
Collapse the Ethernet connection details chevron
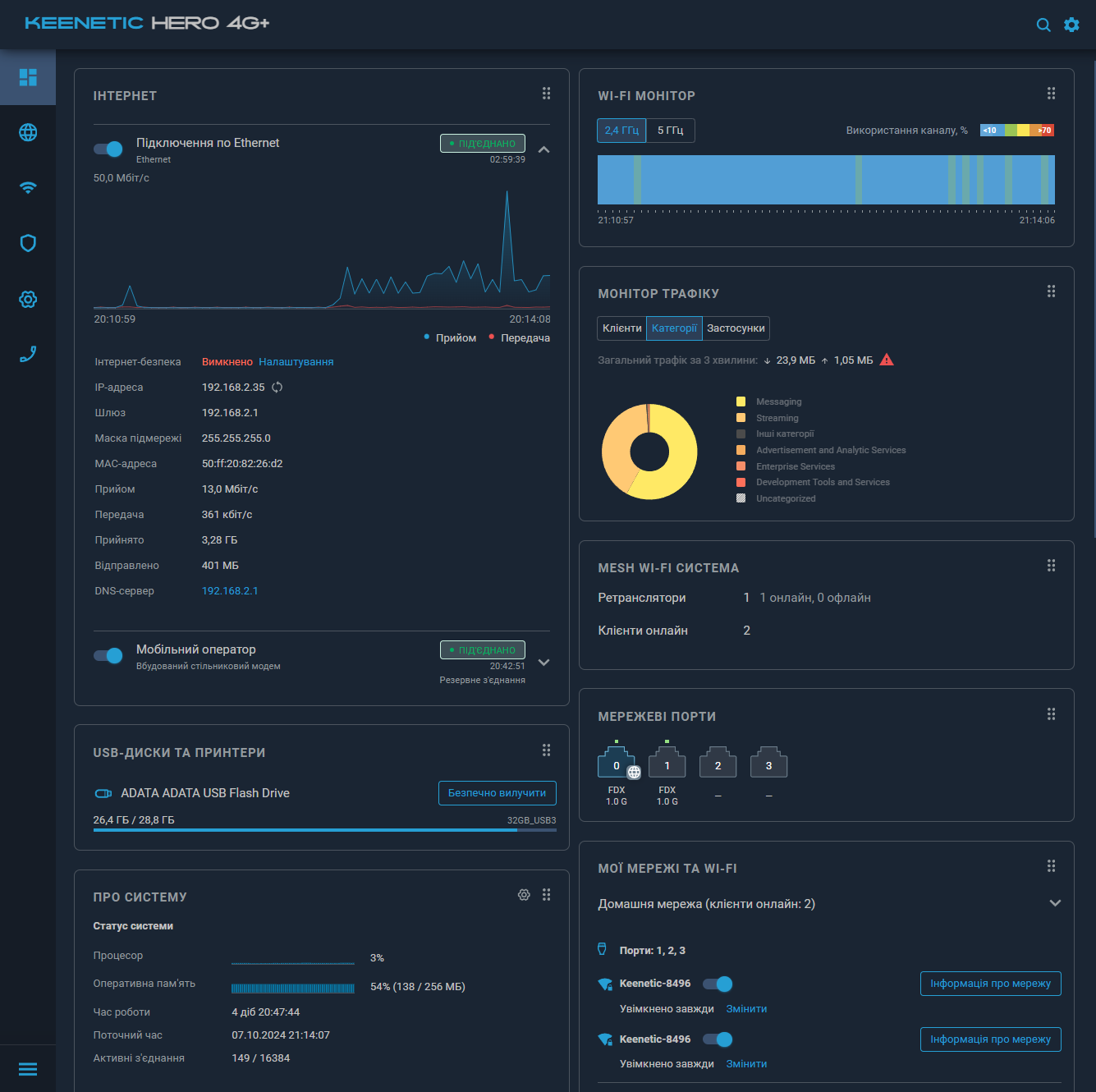(543, 149)
